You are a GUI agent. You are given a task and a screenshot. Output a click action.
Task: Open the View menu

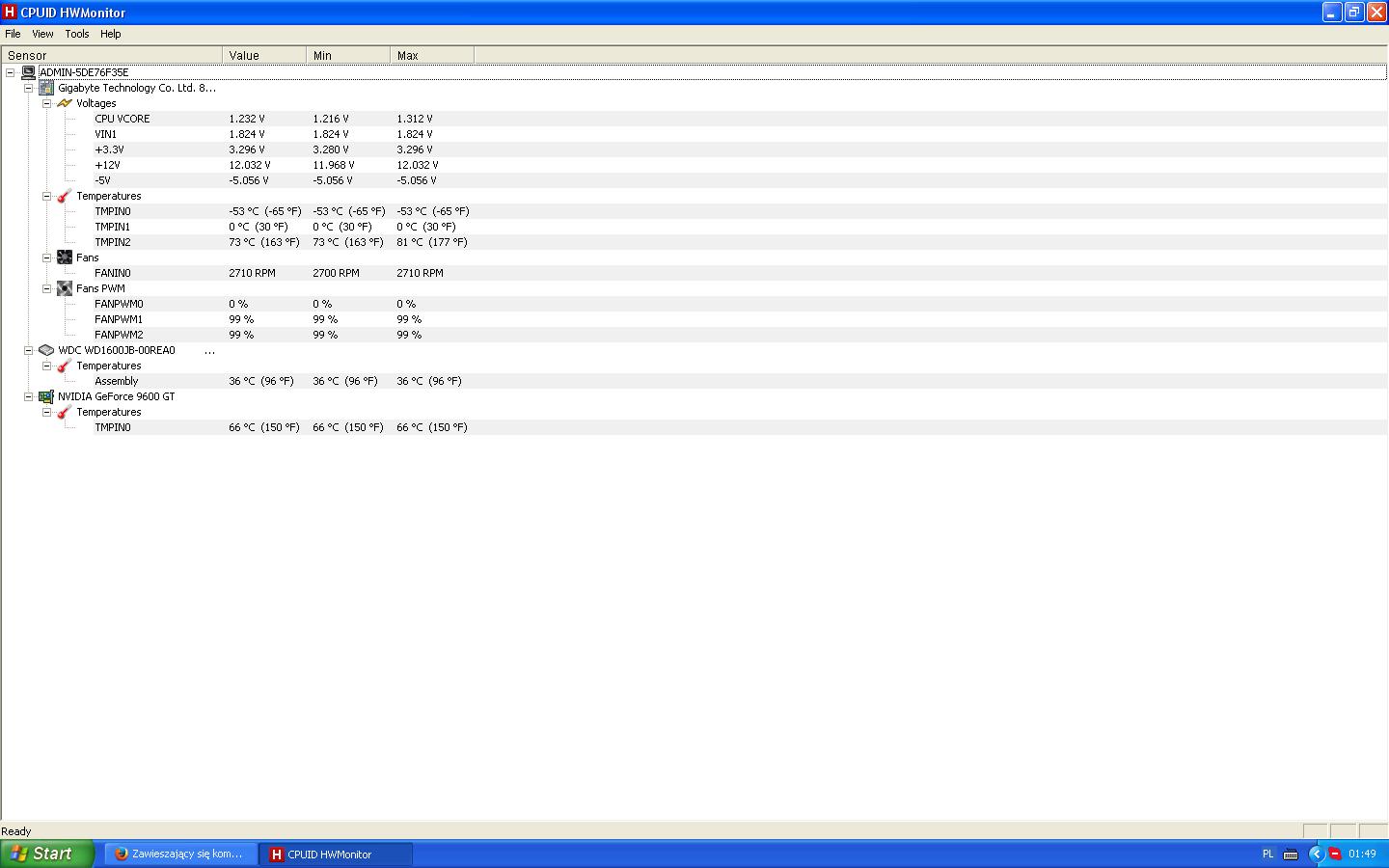[42, 34]
